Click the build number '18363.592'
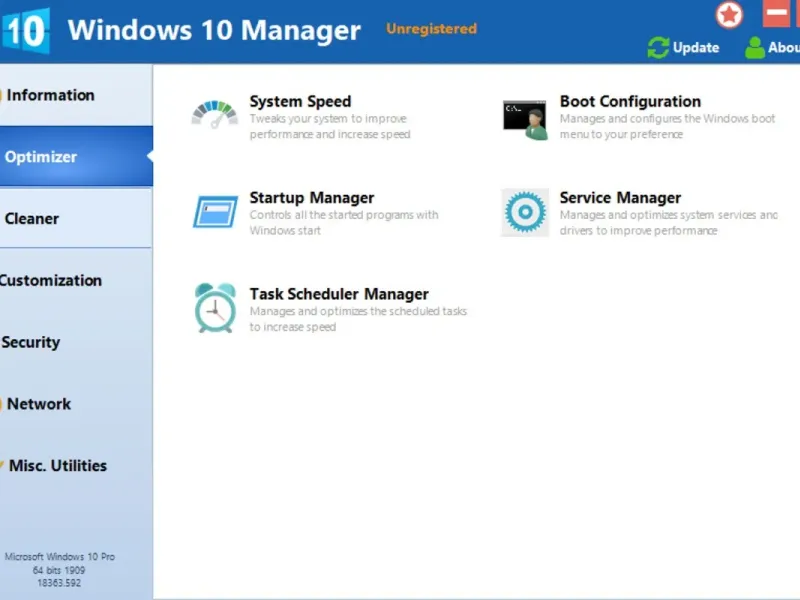 59,583
